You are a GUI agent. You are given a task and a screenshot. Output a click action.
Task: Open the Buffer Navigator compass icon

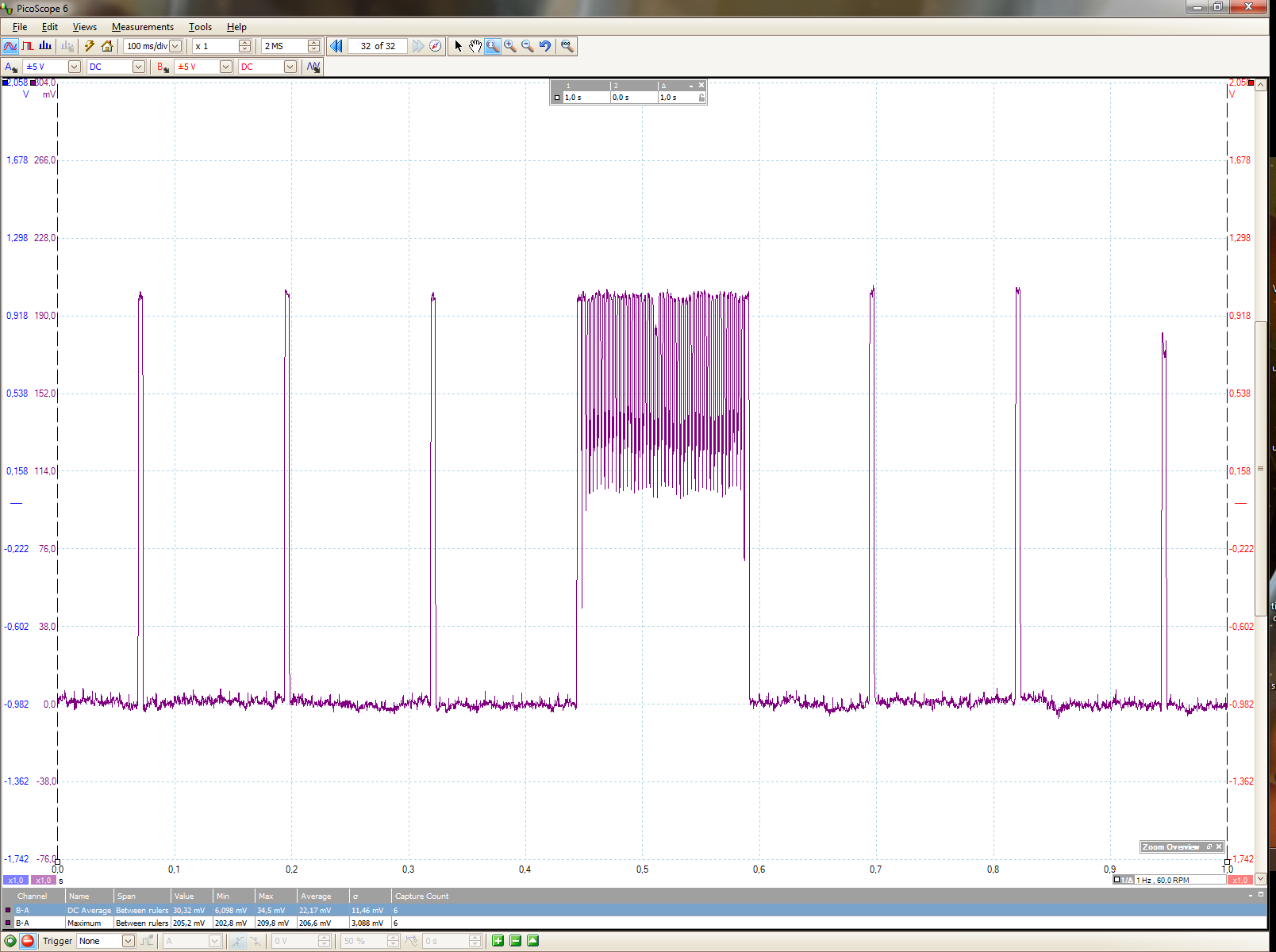tap(436, 46)
